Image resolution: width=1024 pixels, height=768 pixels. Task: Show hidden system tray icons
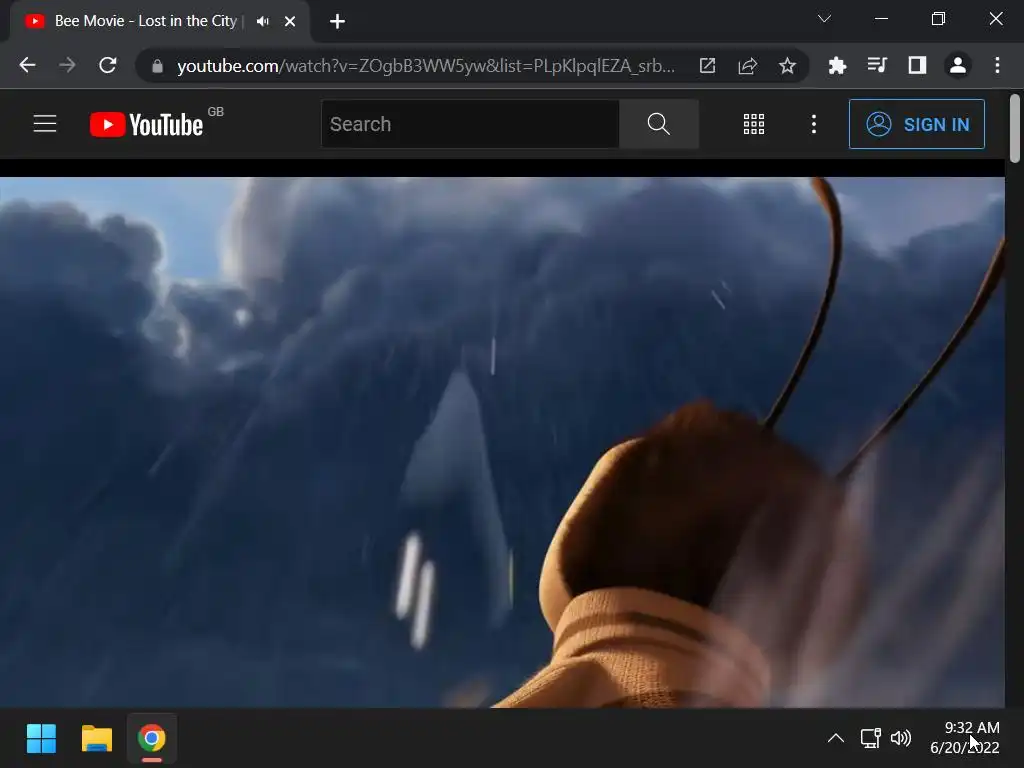(835, 739)
